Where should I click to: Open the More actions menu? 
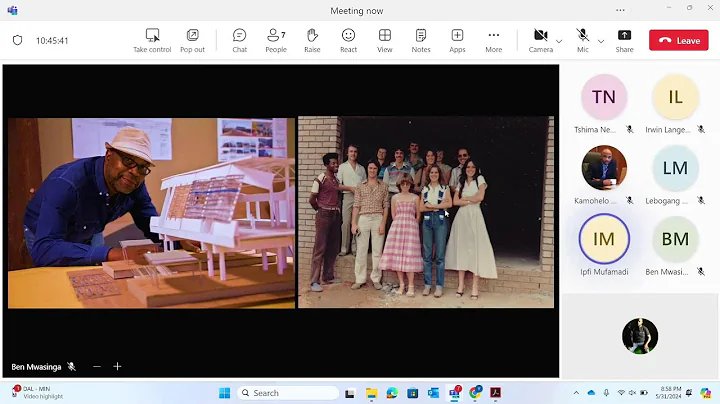493,36
